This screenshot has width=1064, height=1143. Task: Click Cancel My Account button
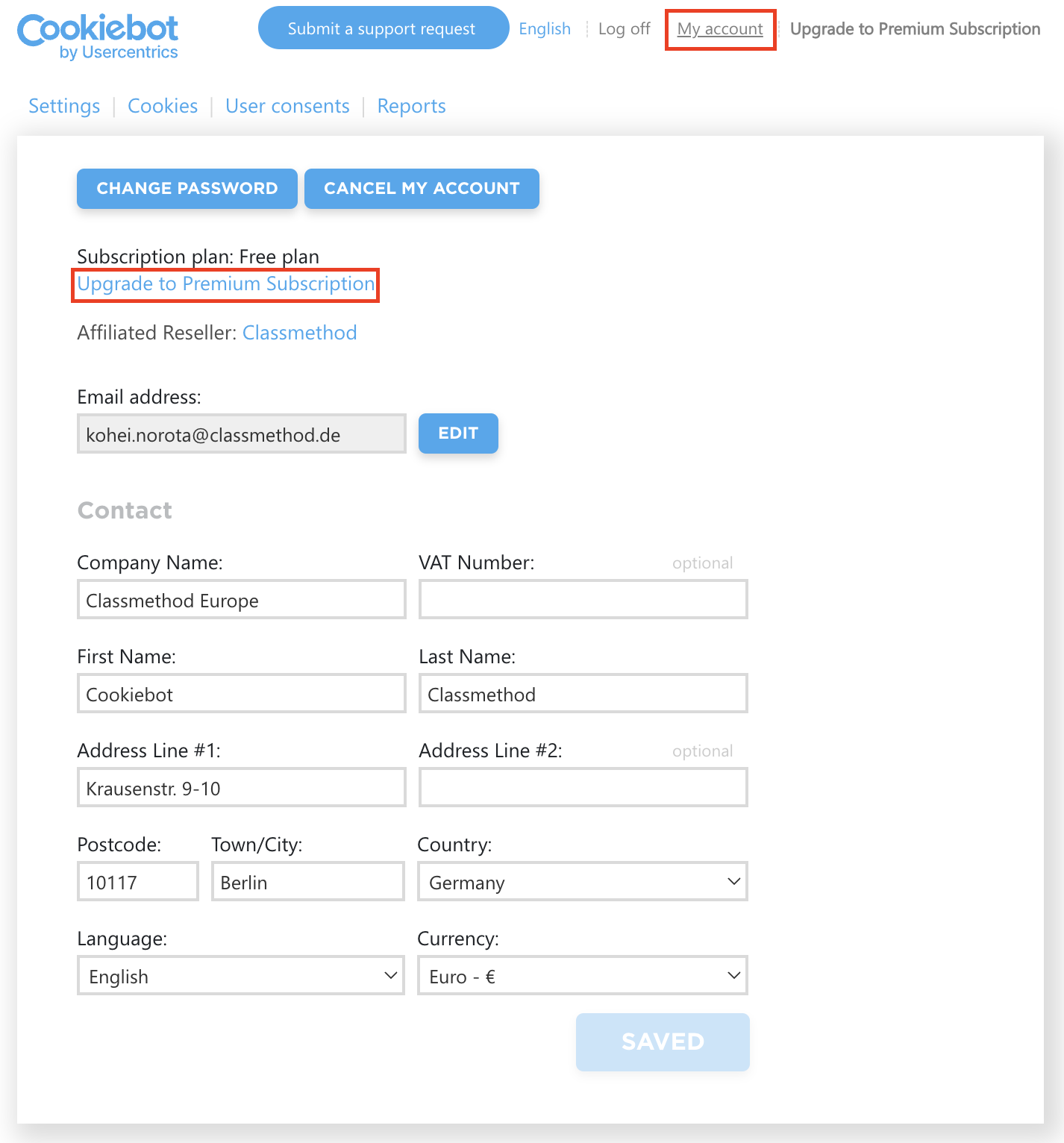point(422,188)
